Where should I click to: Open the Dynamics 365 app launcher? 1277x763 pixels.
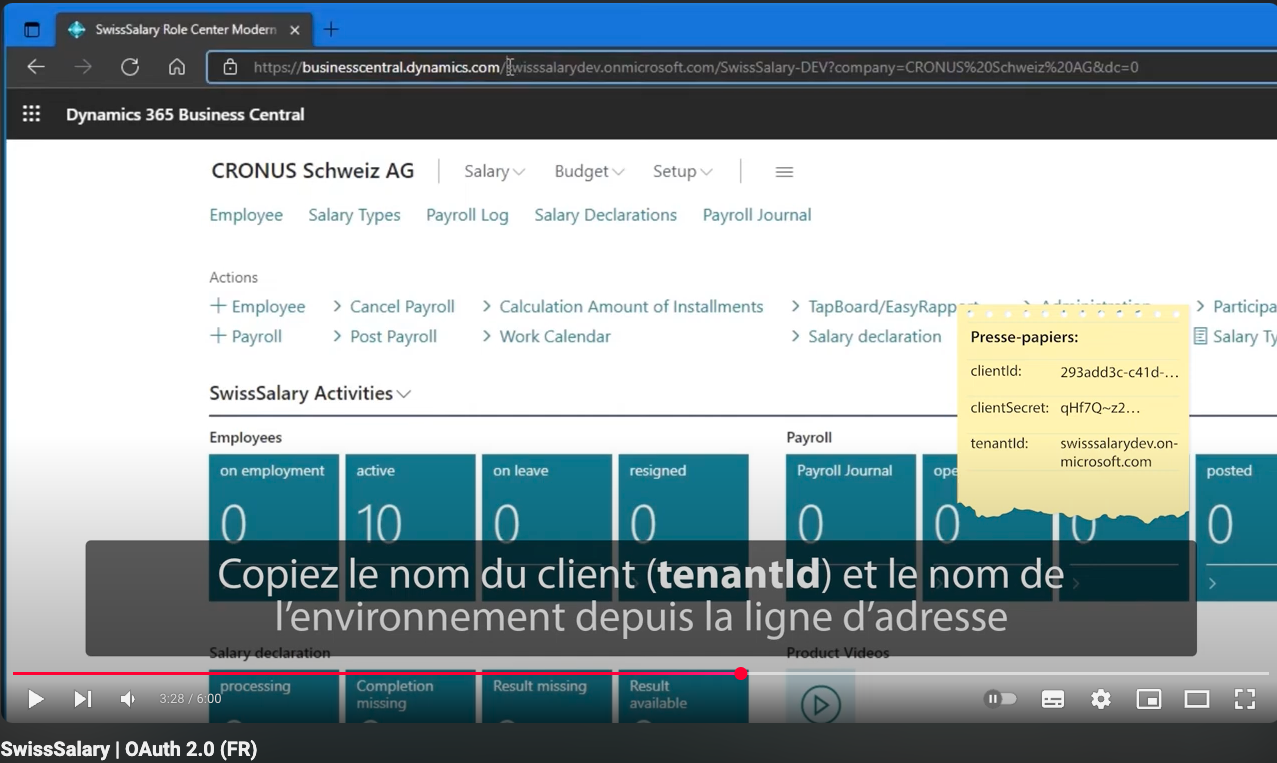31,114
